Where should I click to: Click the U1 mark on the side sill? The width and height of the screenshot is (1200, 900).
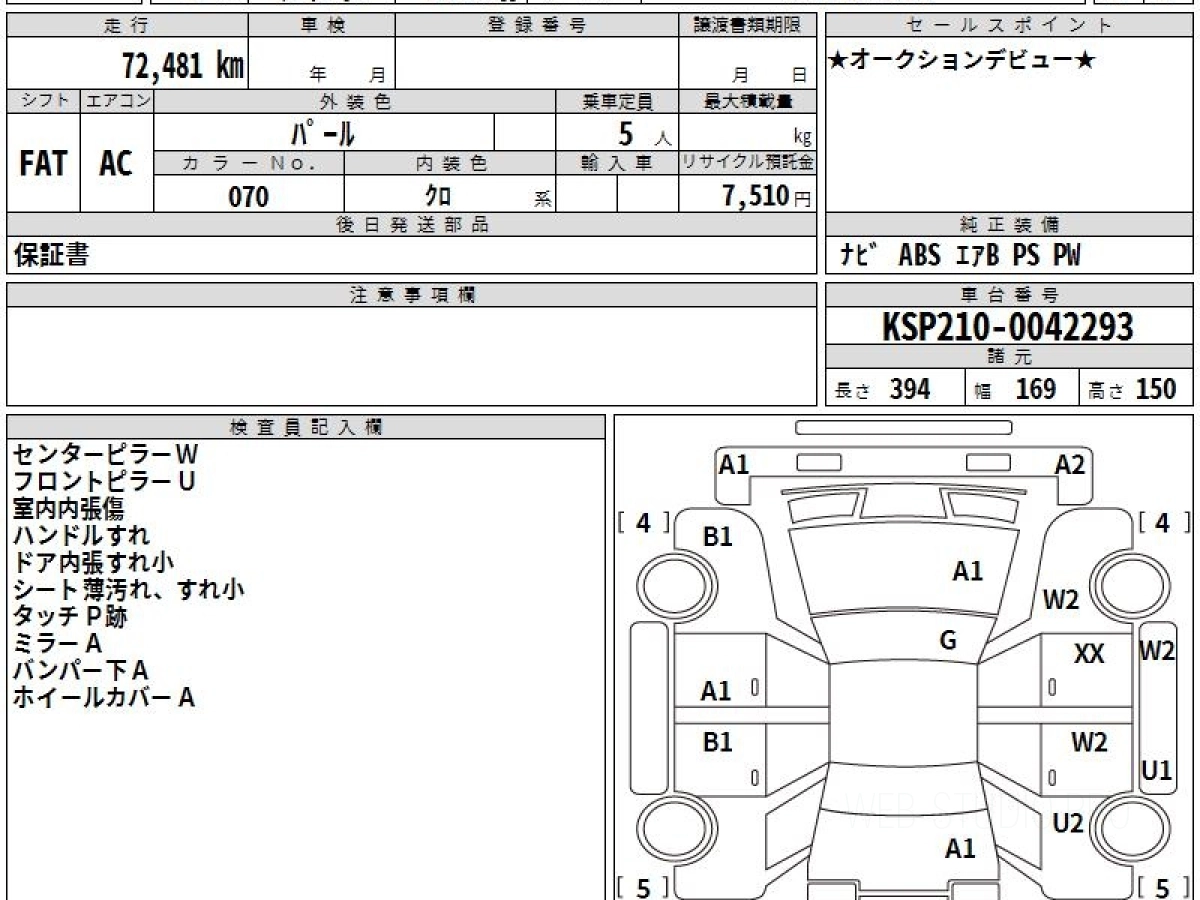coord(1156,770)
